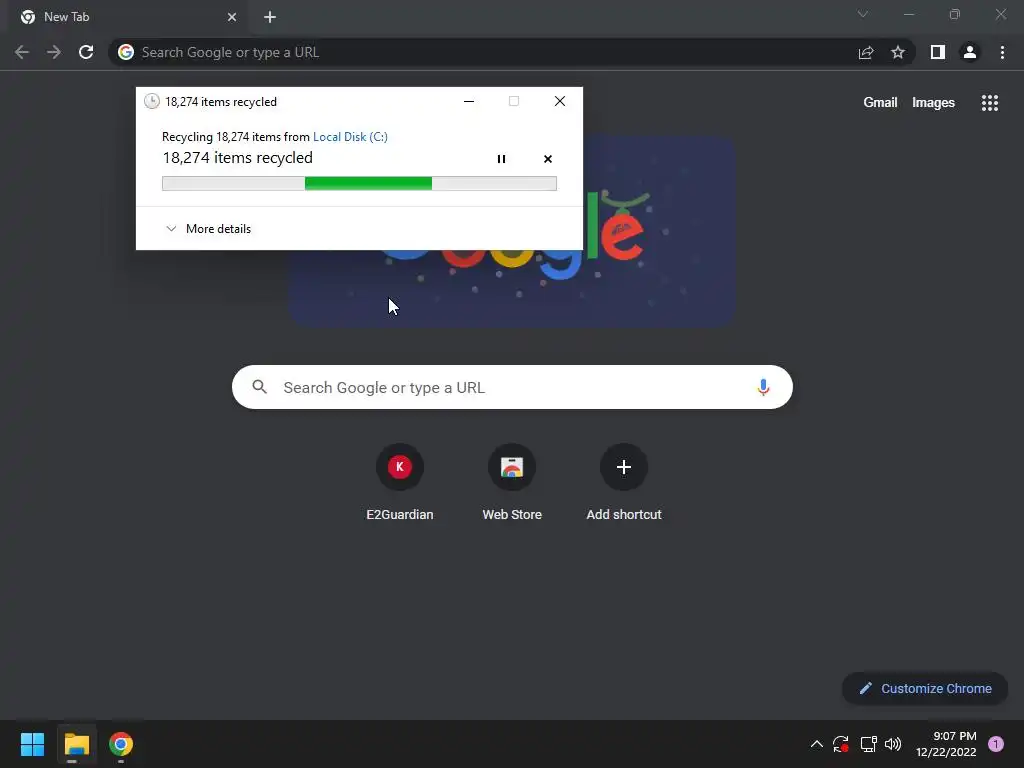Viewport: 1024px width, 768px height.
Task: Click the sync status tray icon
Action: coord(840,744)
